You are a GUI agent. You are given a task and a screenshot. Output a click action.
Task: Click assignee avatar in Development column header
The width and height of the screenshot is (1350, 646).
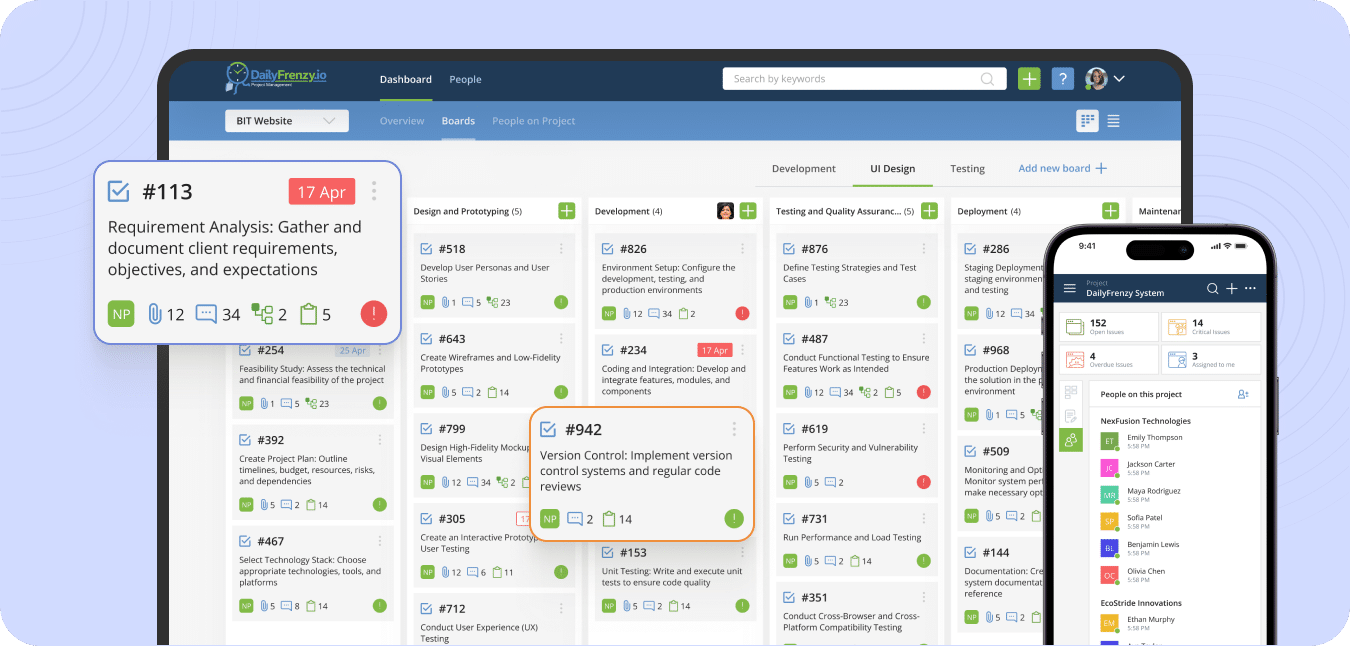pos(726,211)
